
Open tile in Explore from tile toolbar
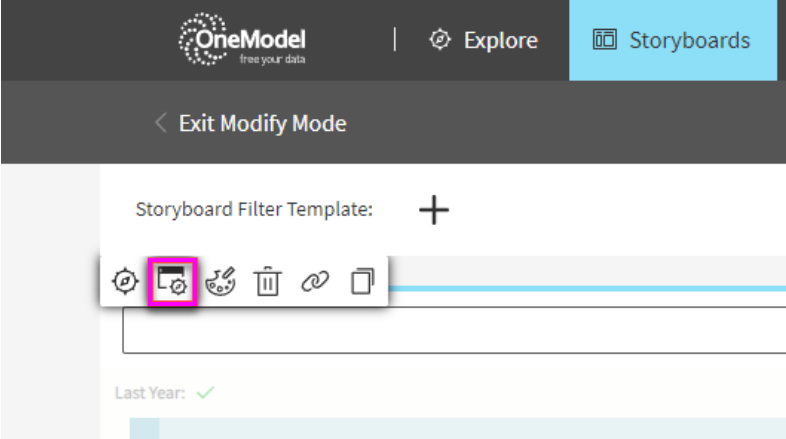[125, 281]
